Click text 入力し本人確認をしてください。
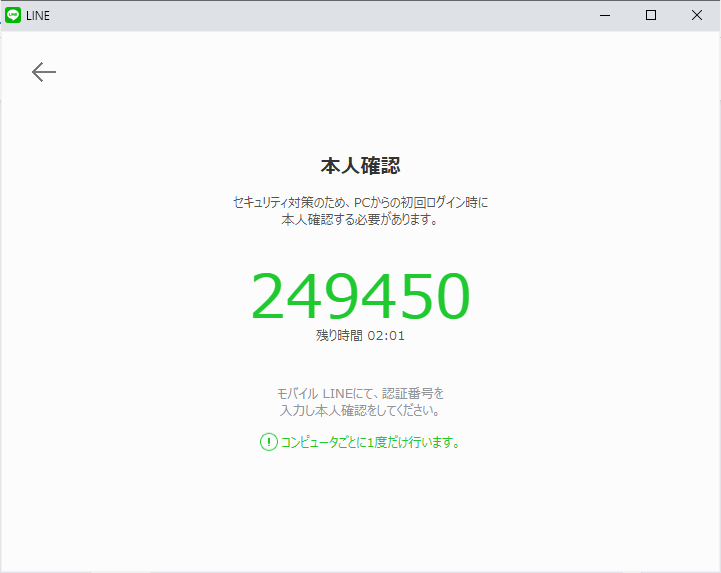This screenshot has width=721, height=573. coord(360,411)
